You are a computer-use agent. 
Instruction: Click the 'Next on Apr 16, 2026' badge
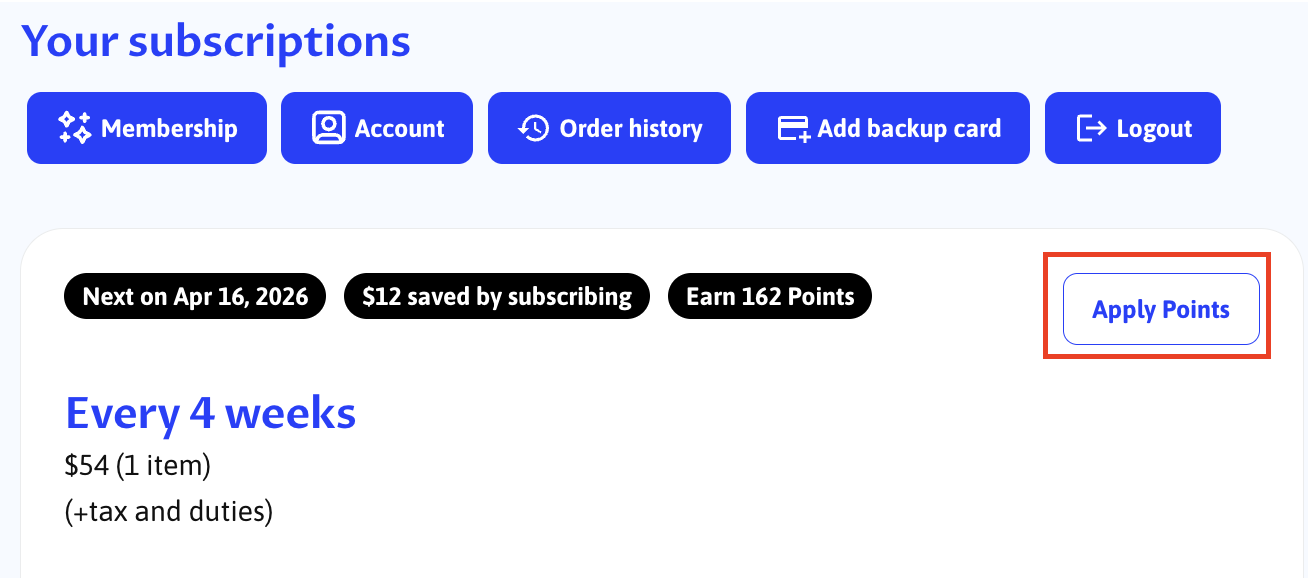click(x=195, y=297)
